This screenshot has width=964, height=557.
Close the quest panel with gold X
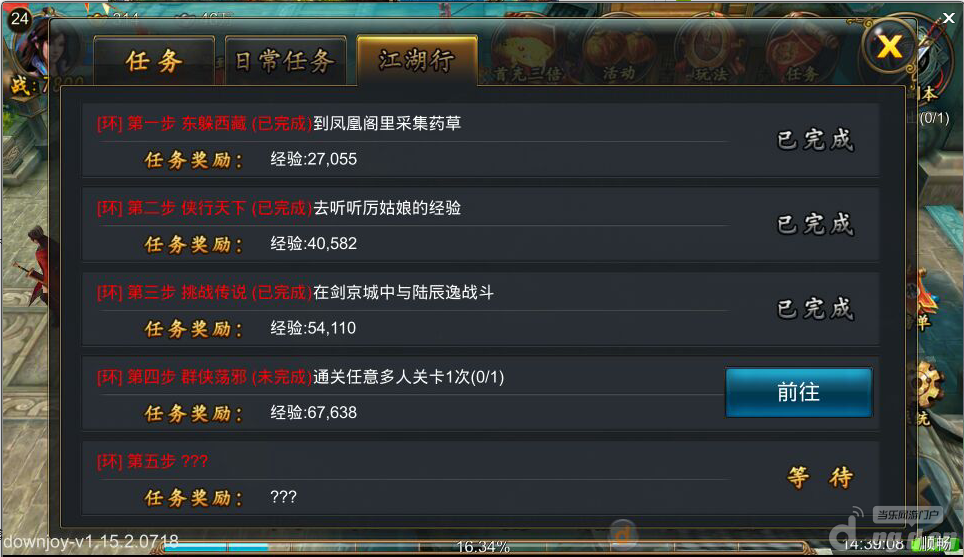tap(889, 46)
